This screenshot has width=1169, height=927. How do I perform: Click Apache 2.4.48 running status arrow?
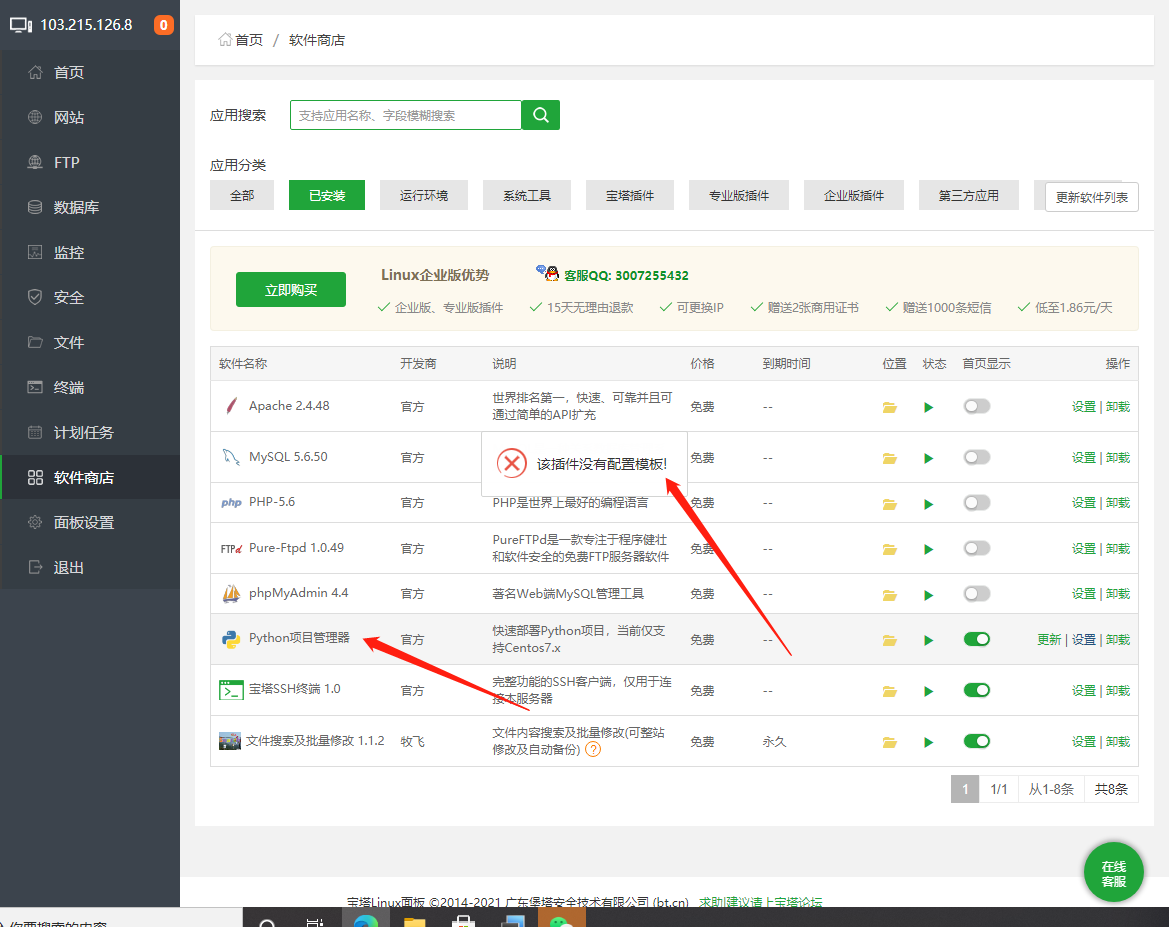[x=928, y=407]
